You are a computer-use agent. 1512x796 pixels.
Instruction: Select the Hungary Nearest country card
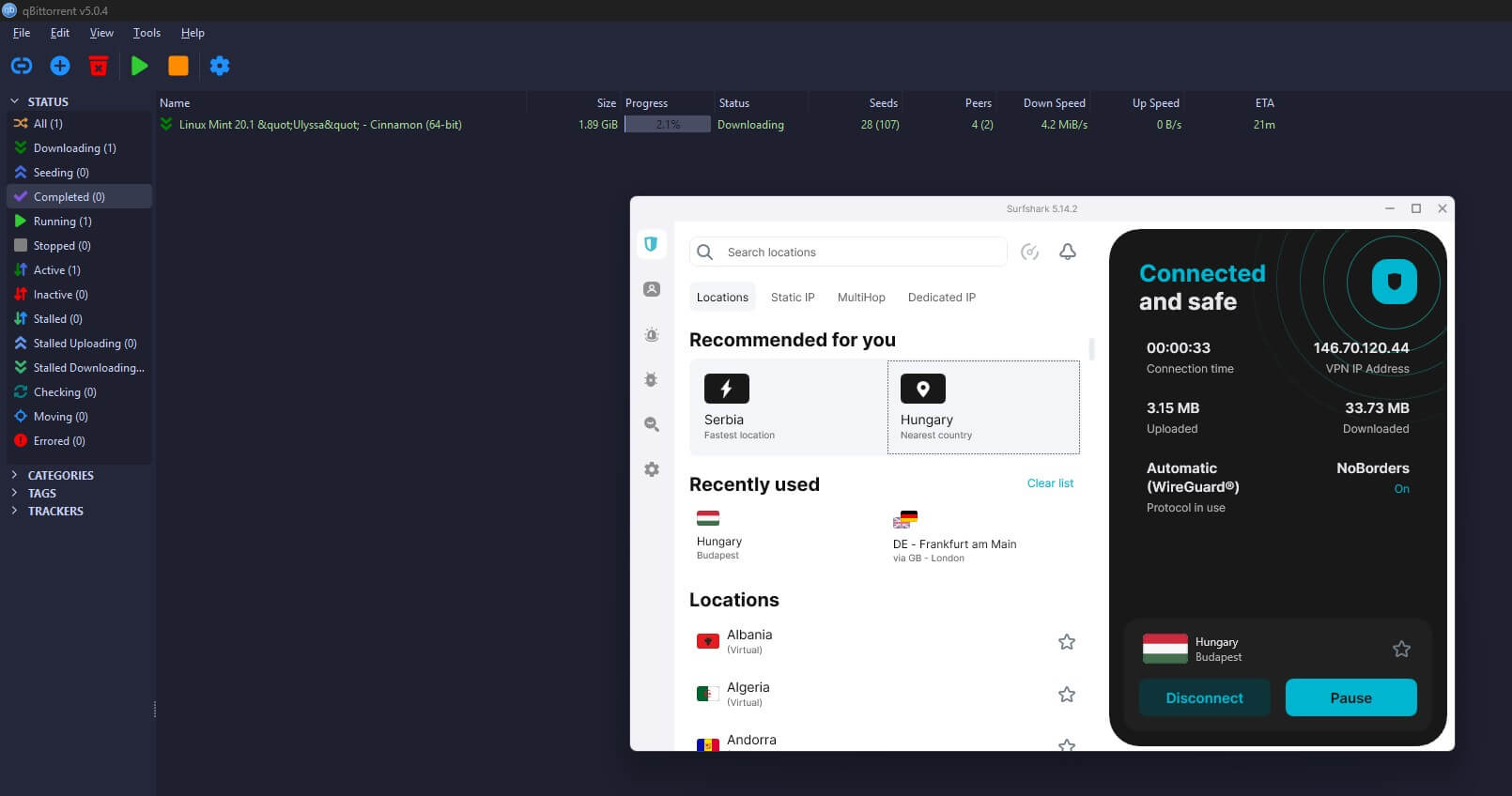(983, 407)
